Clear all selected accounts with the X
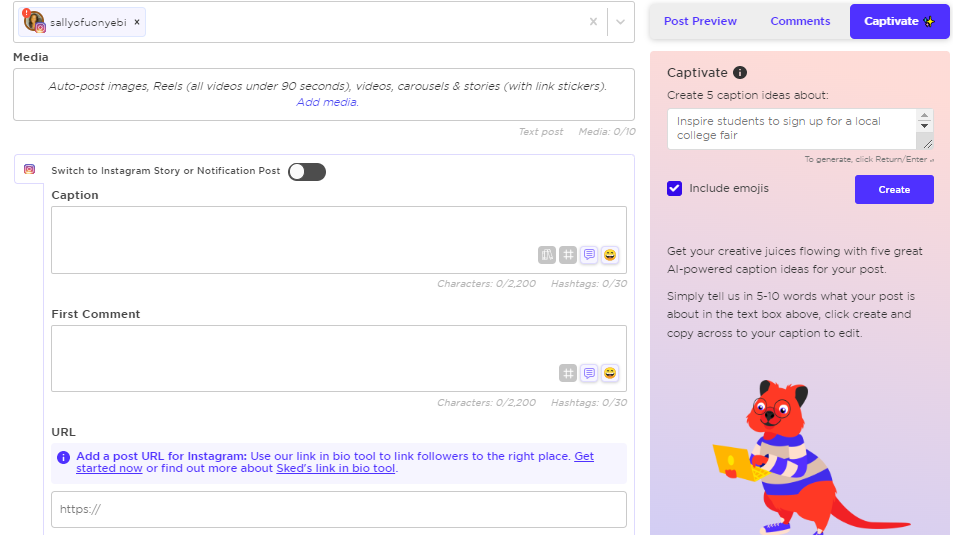The image size is (953, 535). point(592,22)
